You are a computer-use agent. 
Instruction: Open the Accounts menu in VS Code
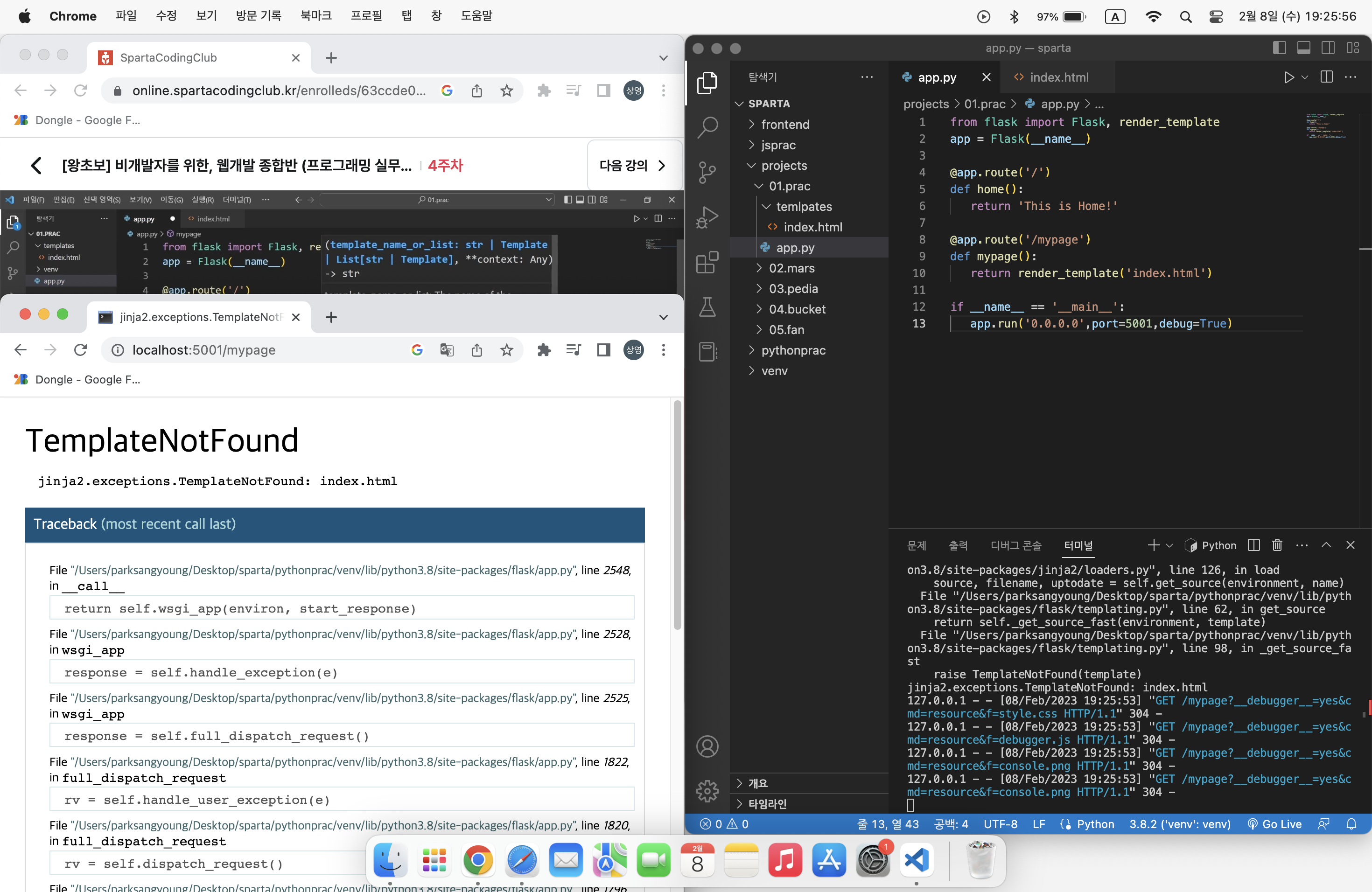707,746
